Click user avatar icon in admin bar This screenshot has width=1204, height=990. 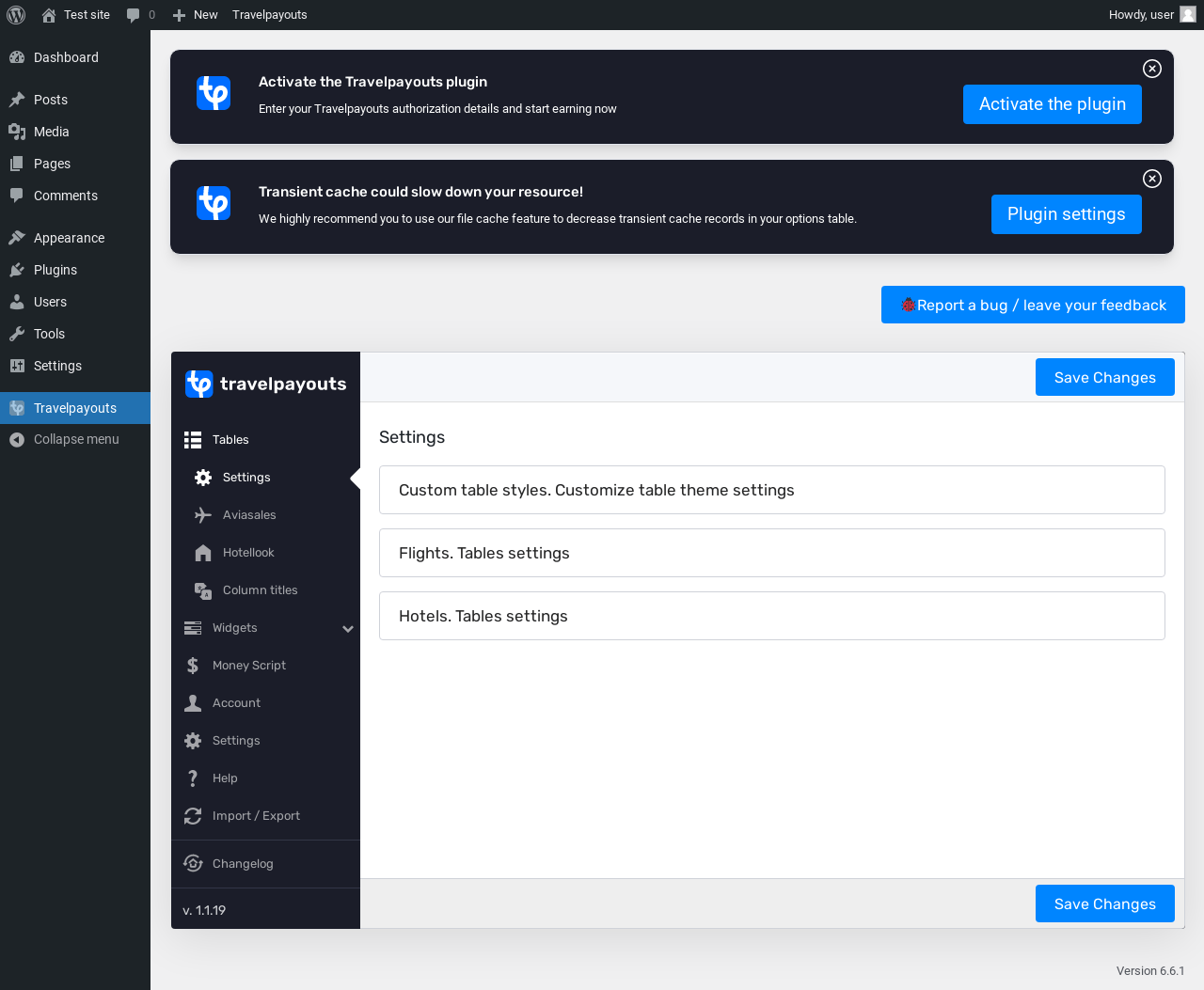click(x=1188, y=14)
